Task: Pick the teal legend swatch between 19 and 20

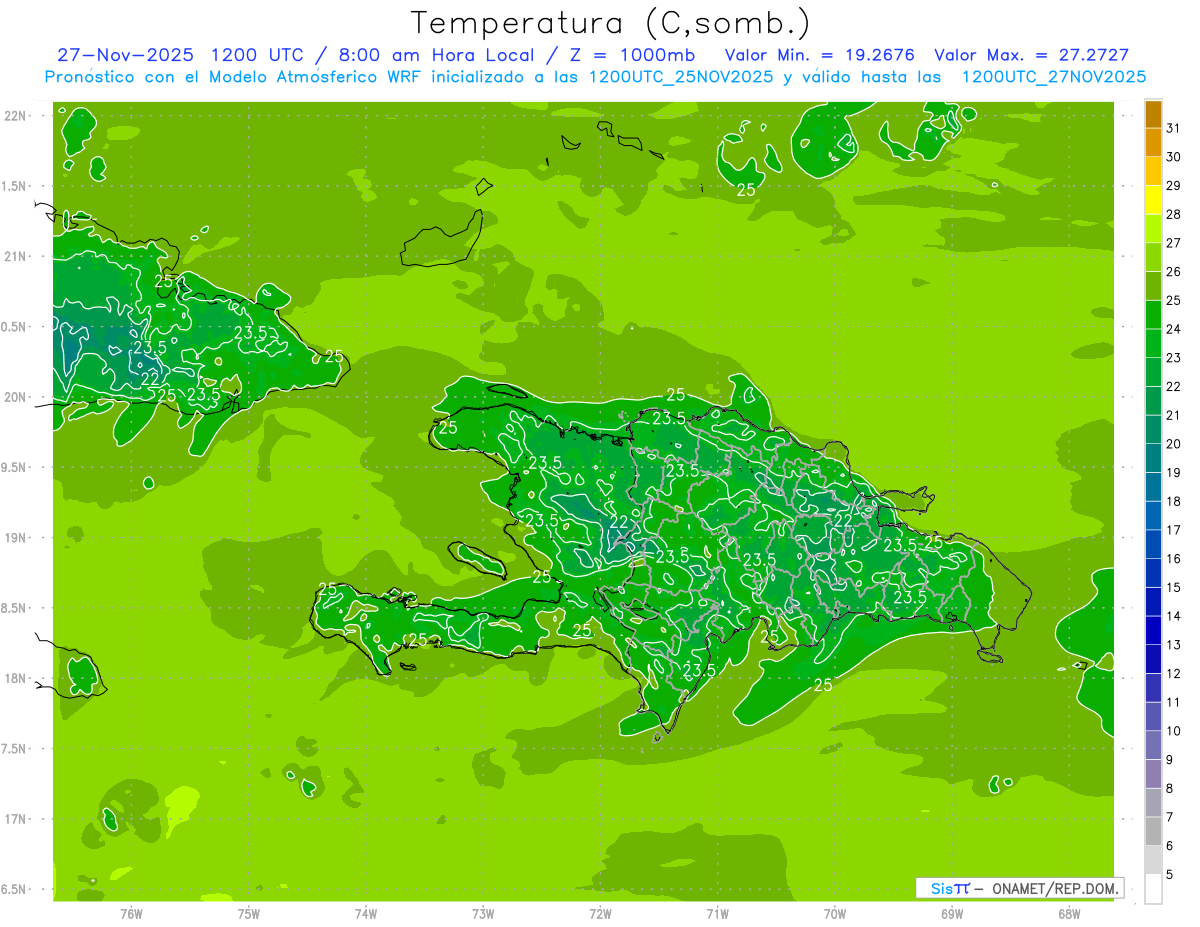Action: coord(1153,458)
